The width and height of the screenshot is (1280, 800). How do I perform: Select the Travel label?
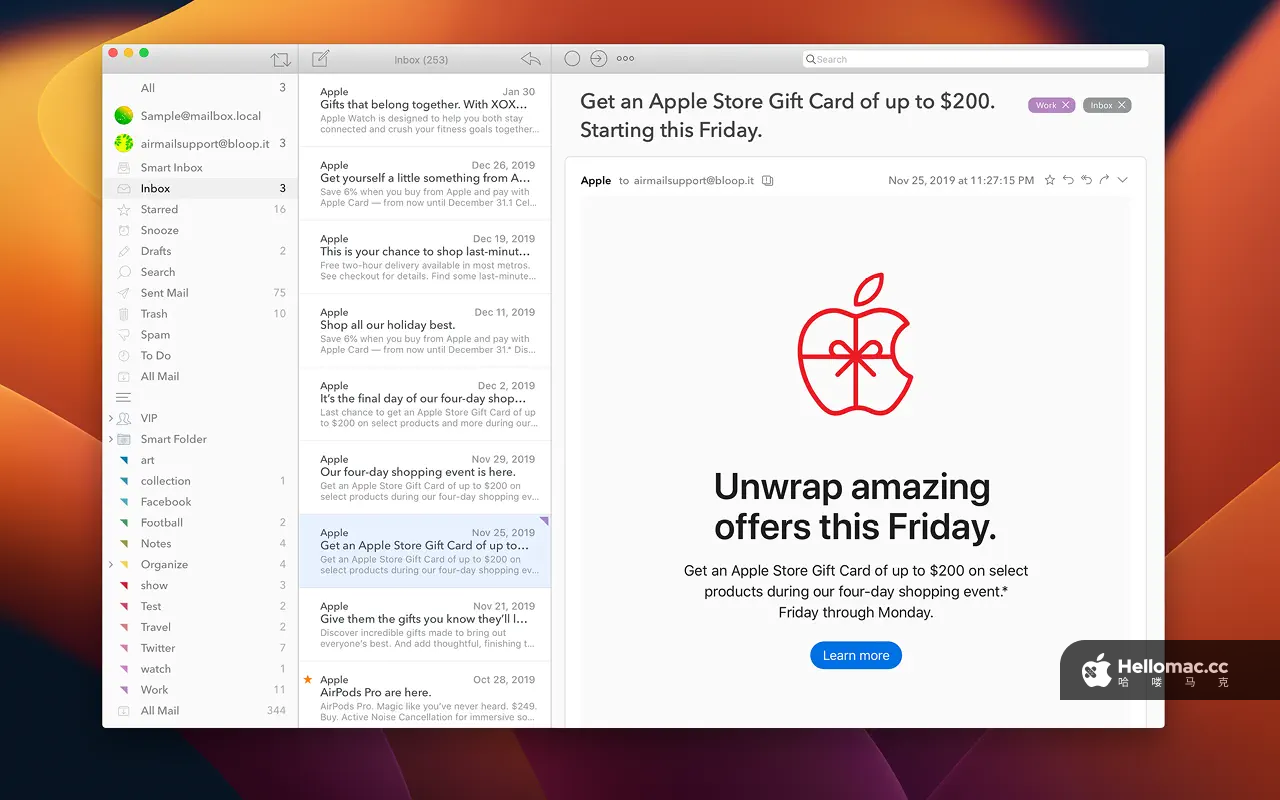point(200,627)
